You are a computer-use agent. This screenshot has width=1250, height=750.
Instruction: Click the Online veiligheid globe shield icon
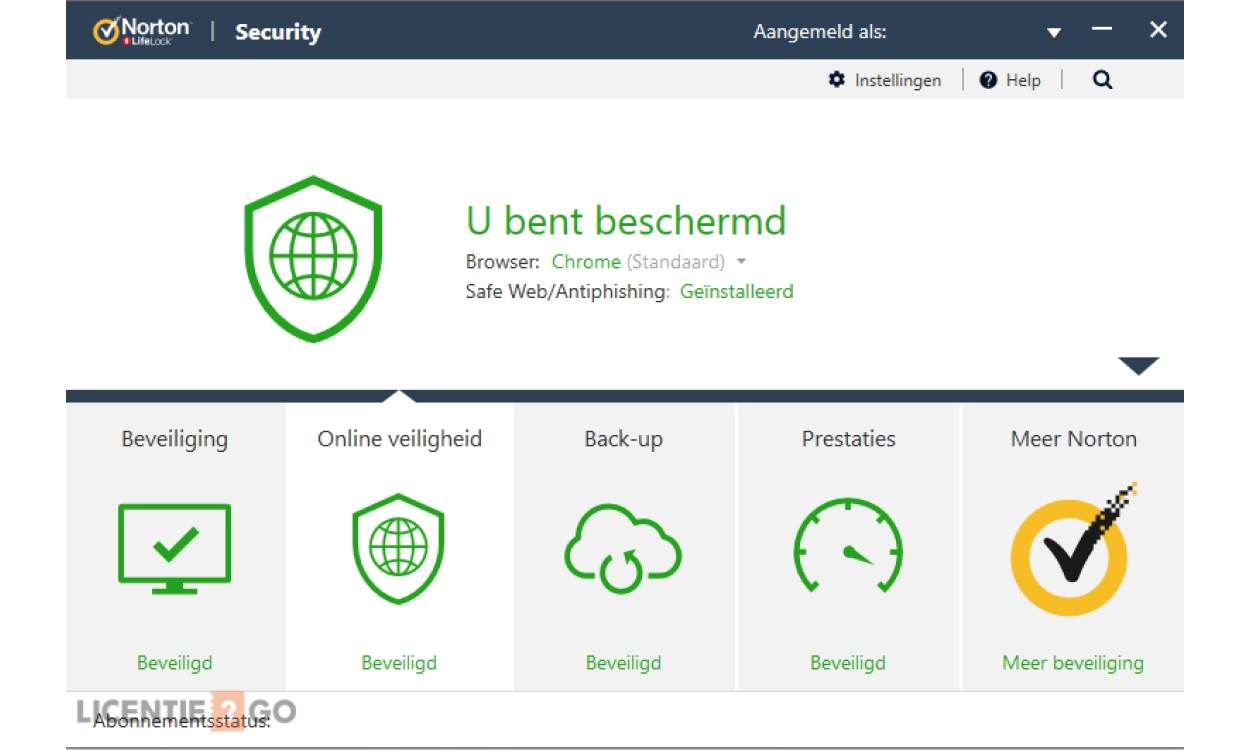pos(398,548)
